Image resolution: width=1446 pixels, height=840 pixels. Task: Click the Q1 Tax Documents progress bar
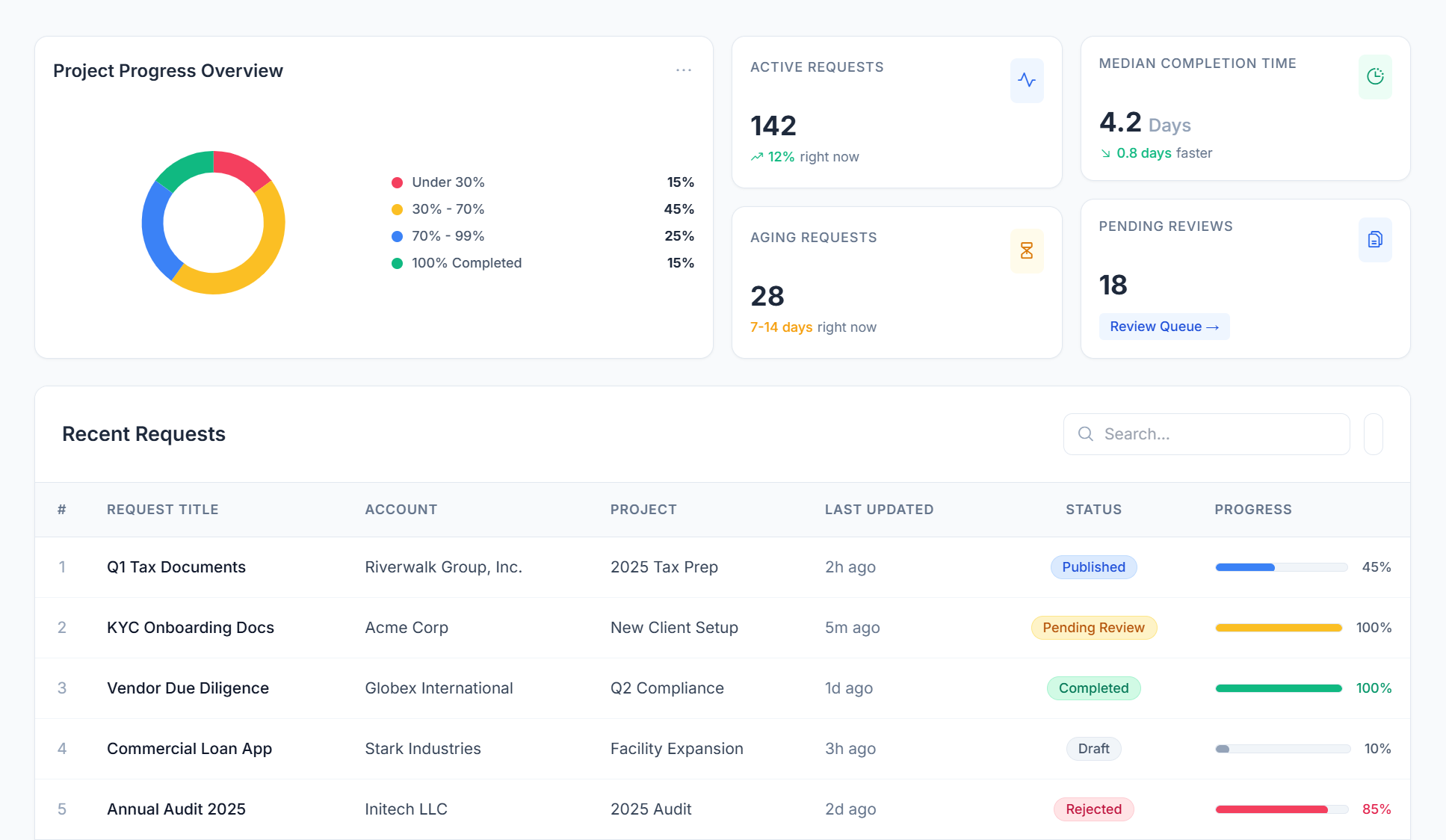[x=1281, y=567]
